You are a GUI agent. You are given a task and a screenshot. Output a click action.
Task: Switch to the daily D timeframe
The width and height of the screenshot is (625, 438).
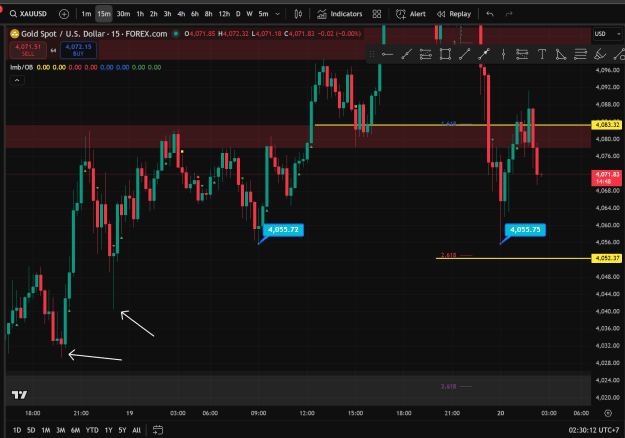tap(238, 14)
